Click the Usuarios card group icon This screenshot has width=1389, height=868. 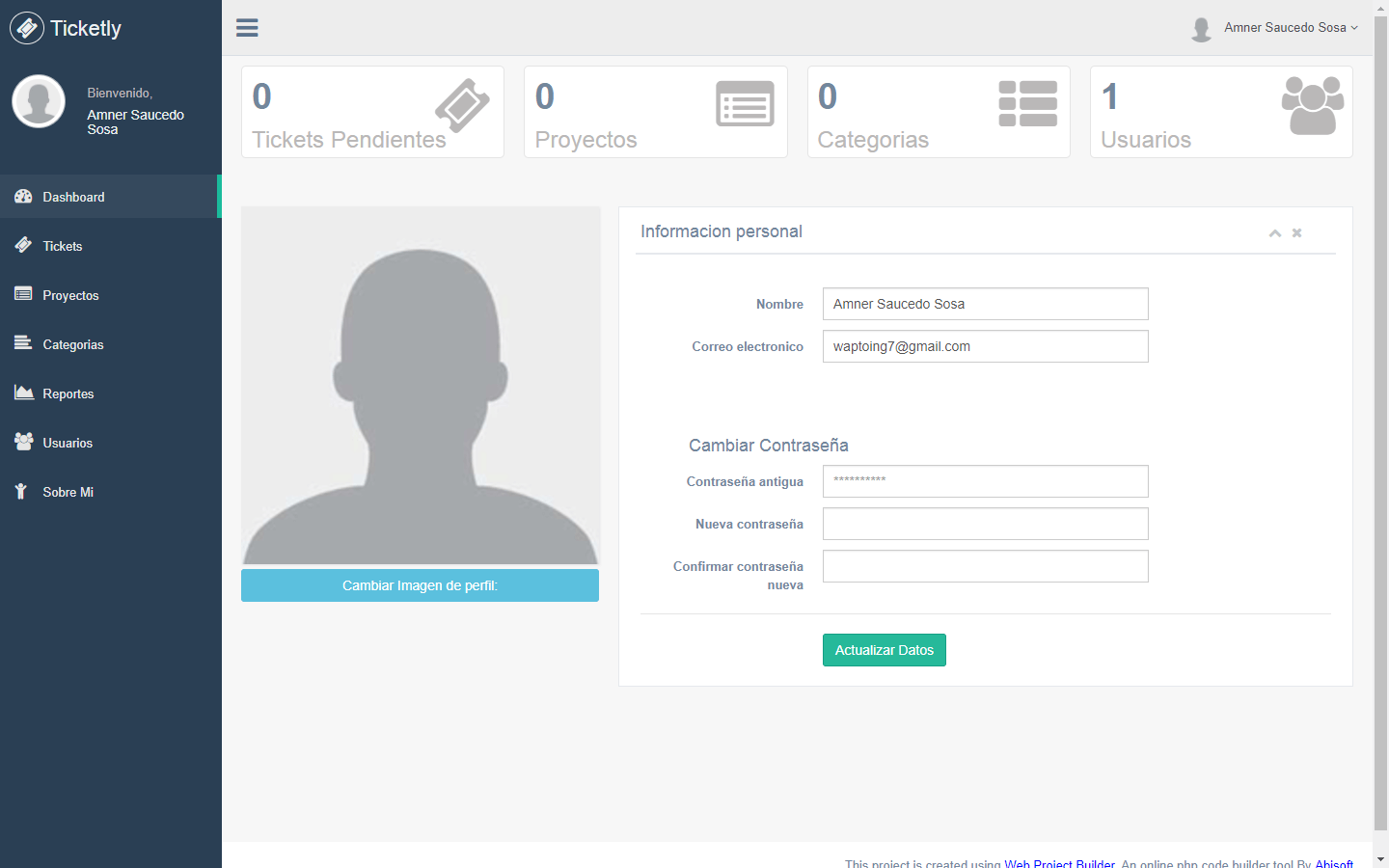(1312, 105)
